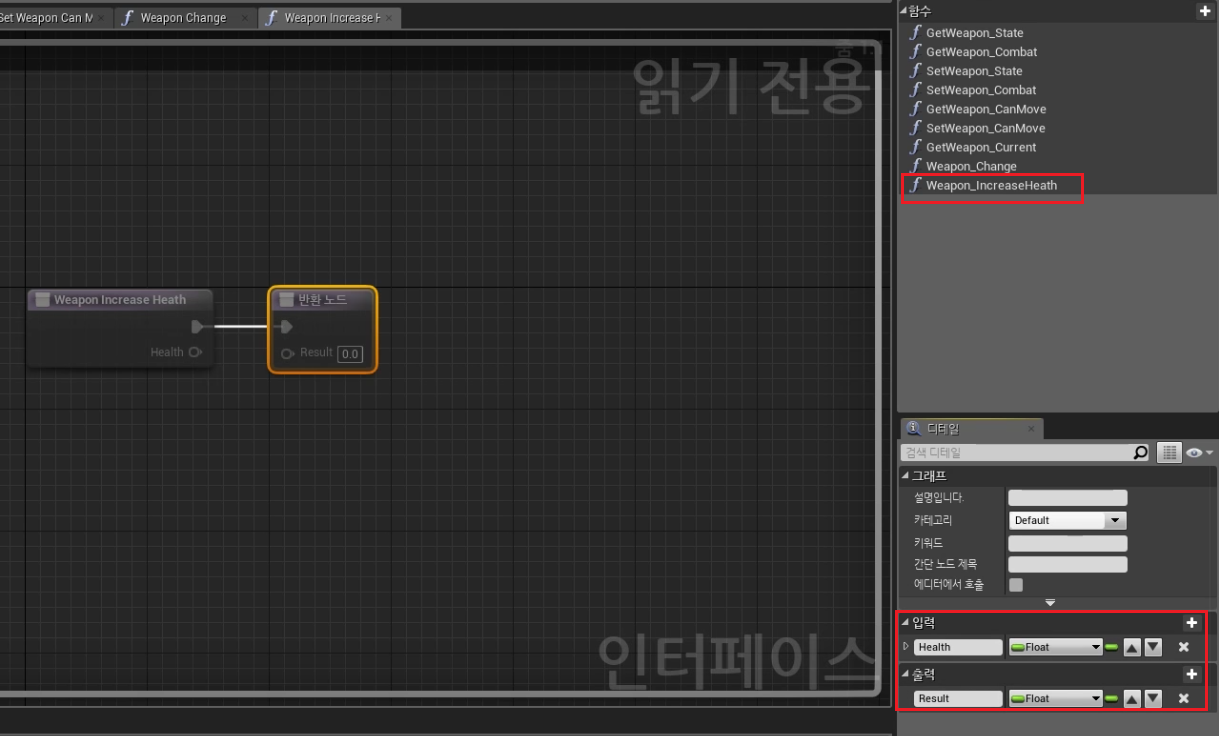Add a new input parameter with plus icon

[x=1191, y=623]
